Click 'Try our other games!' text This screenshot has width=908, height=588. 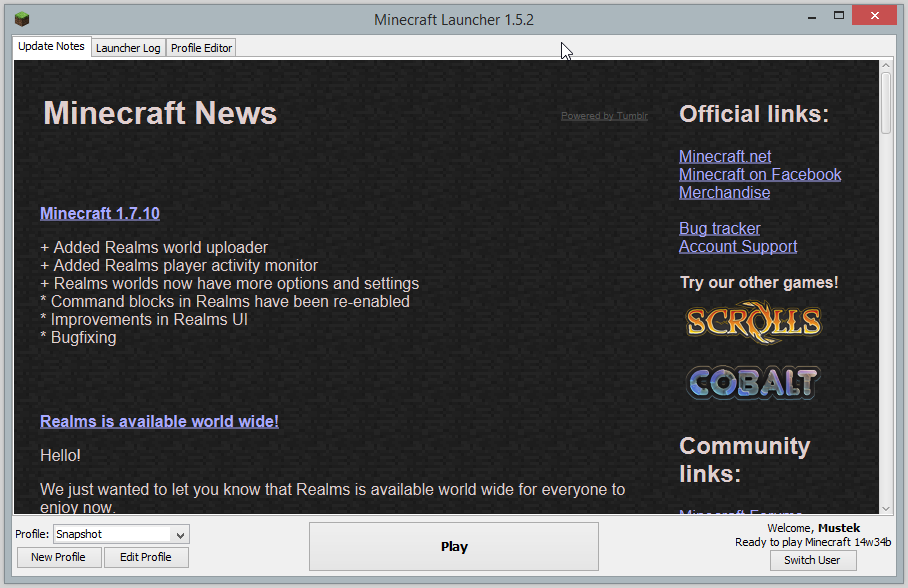click(759, 283)
